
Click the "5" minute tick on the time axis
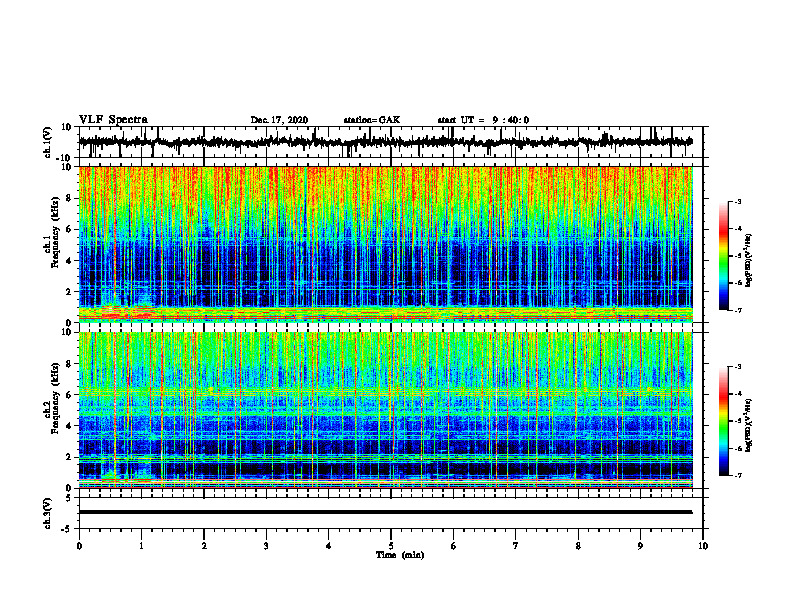(x=391, y=546)
